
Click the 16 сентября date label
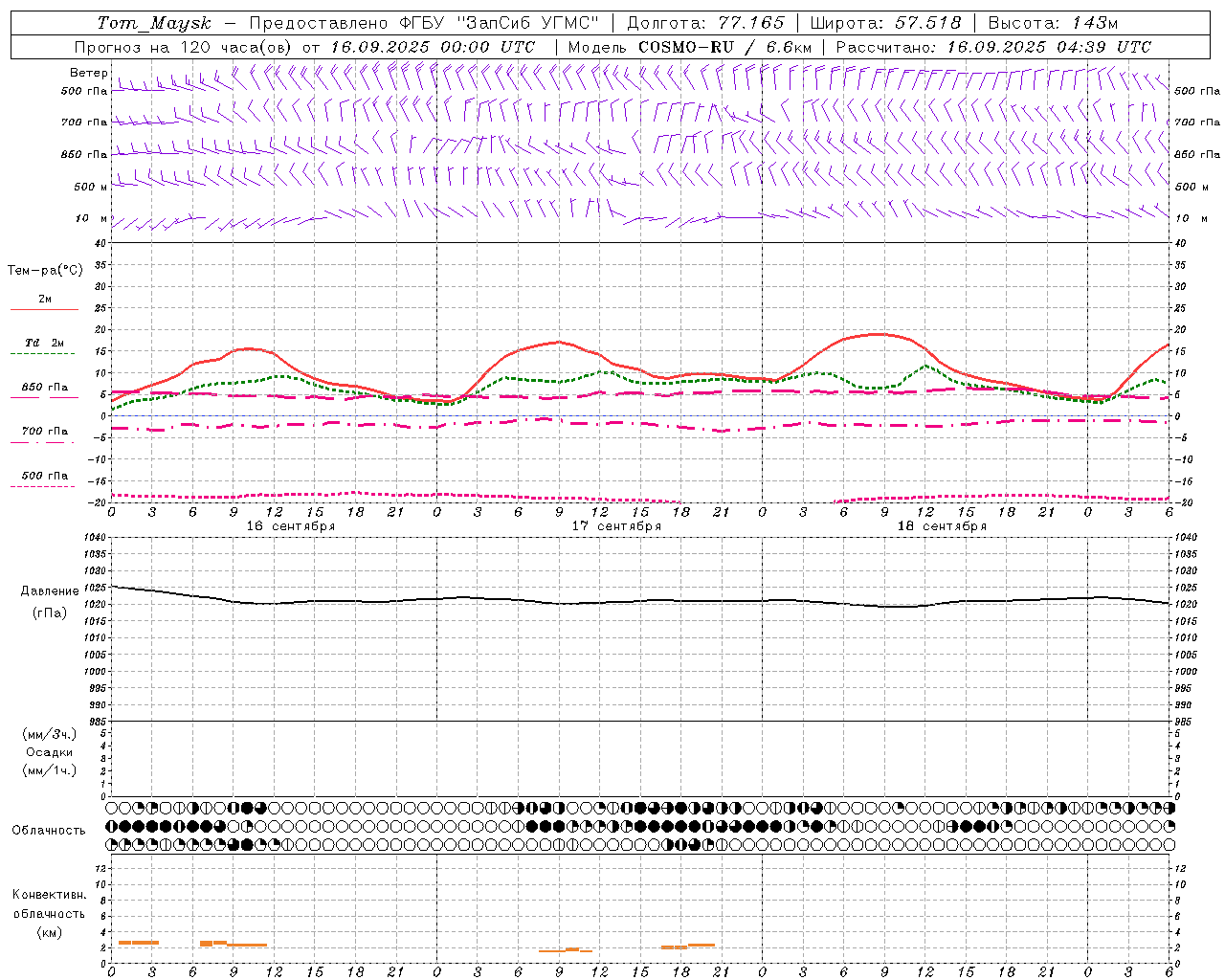[291, 526]
